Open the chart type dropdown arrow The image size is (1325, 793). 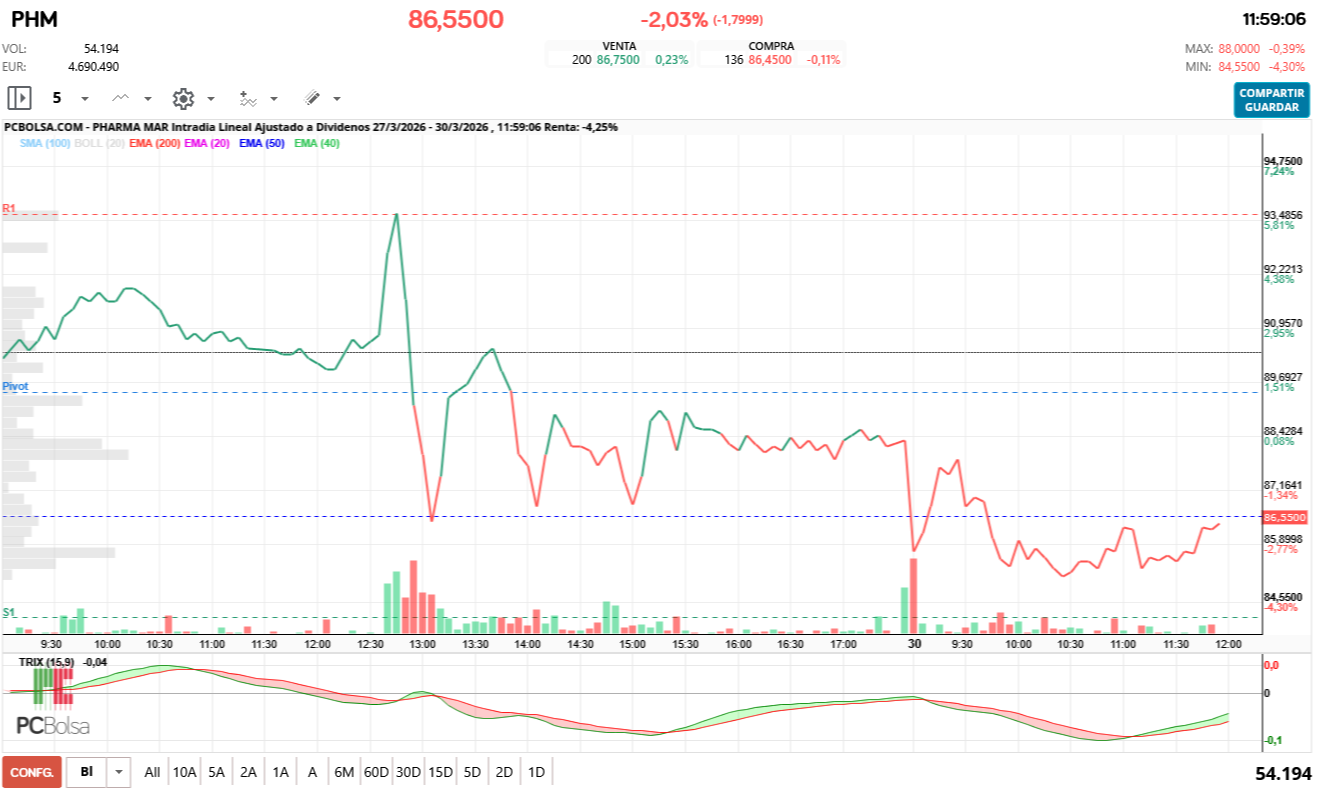pos(148,99)
